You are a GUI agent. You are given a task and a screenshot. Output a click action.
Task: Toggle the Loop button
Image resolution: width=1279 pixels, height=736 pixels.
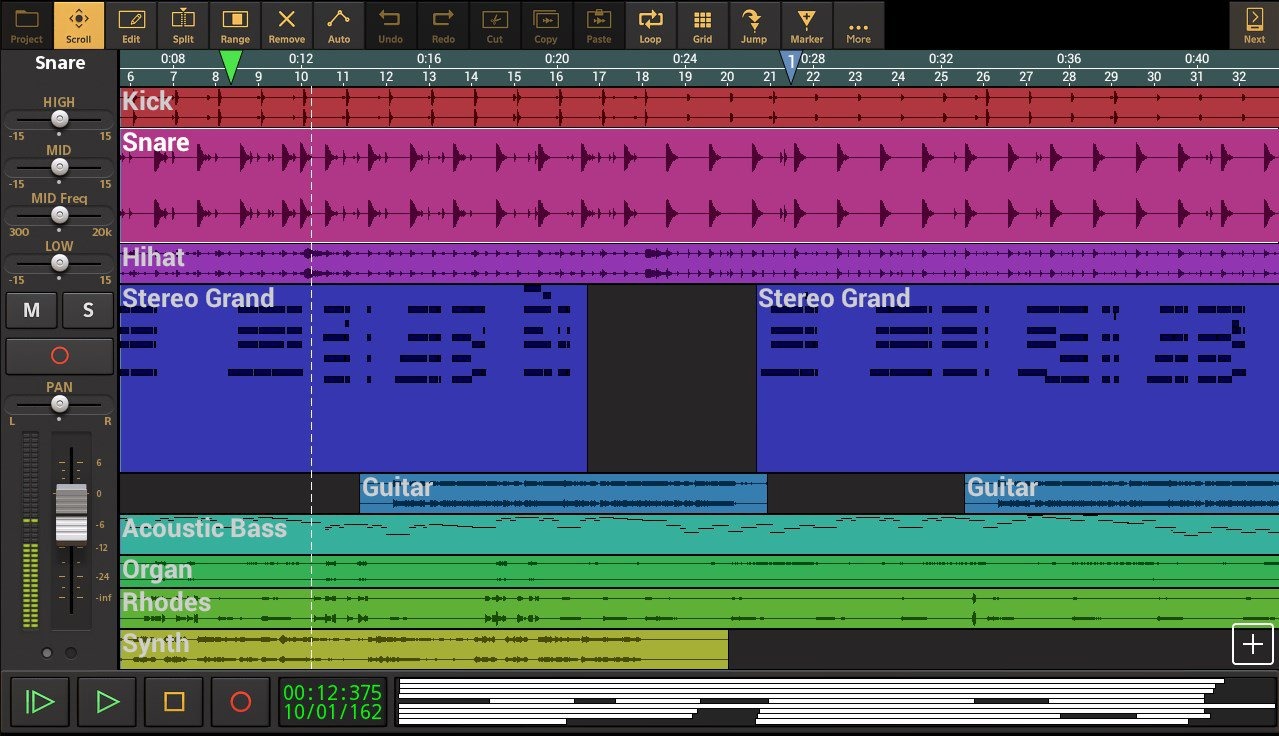pos(650,26)
